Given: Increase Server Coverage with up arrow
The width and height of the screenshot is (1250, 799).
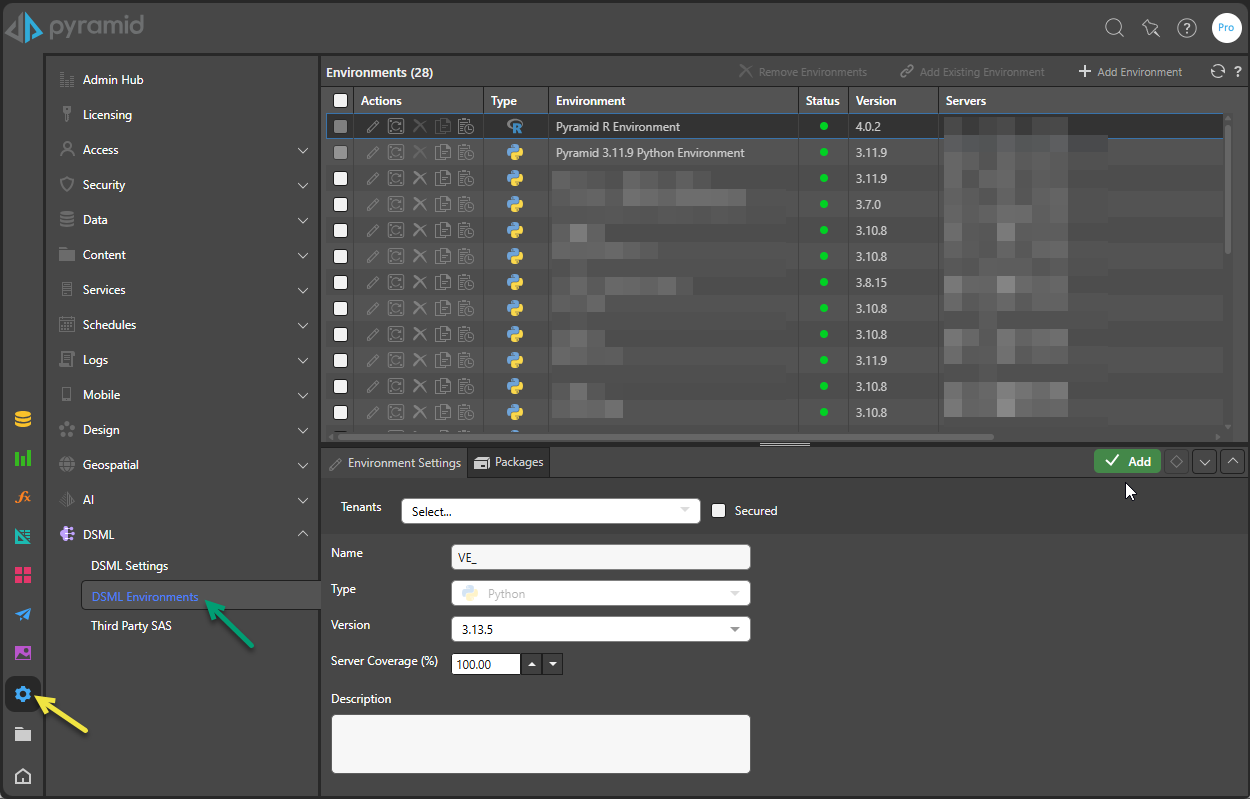Looking at the screenshot, I should pyautogui.click(x=532, y=664).
